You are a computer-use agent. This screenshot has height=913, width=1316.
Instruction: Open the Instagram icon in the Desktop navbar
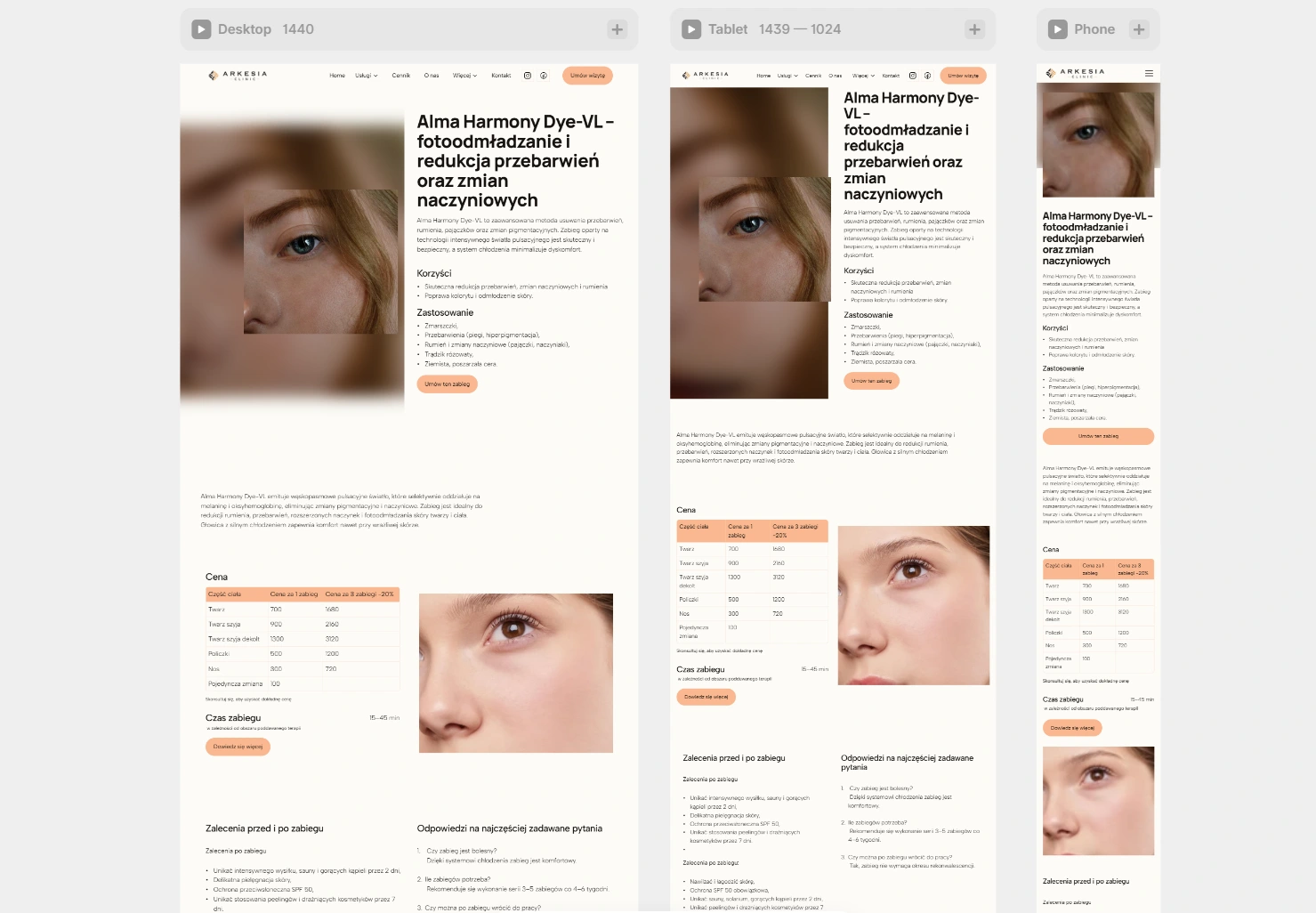(x=528, y=76)
